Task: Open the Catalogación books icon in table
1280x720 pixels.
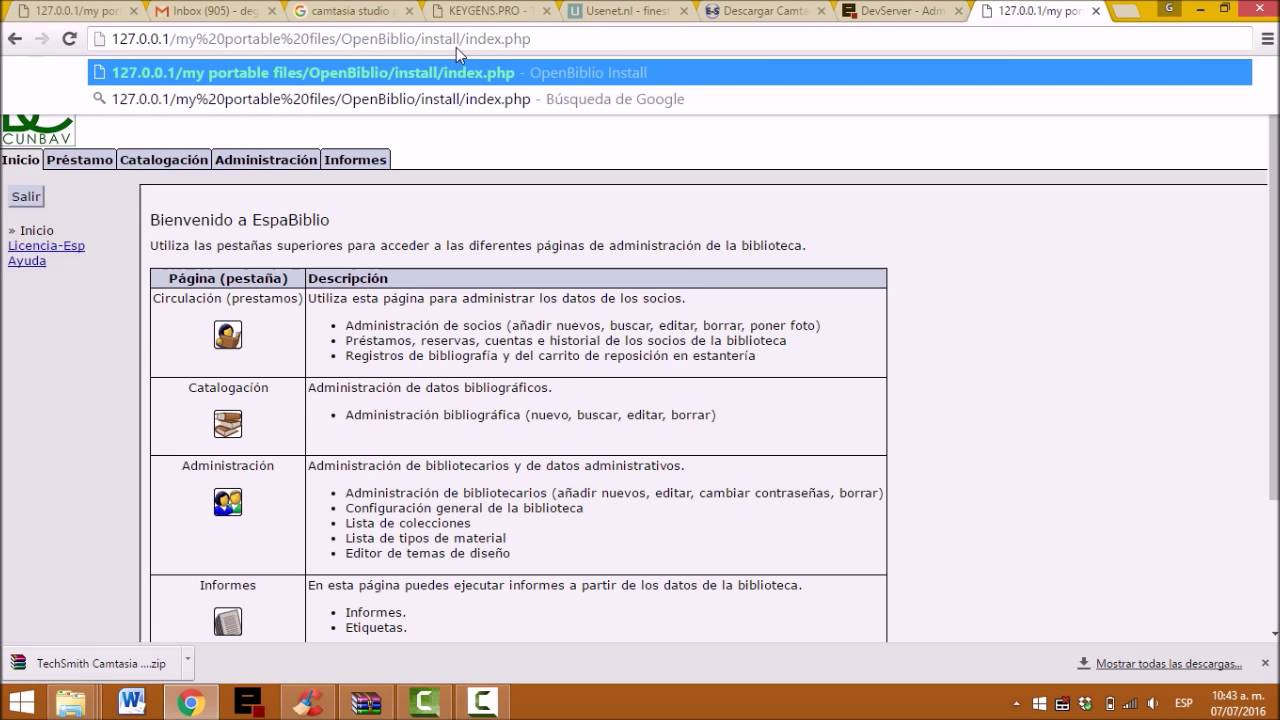Action: click(x=228, y=424)
